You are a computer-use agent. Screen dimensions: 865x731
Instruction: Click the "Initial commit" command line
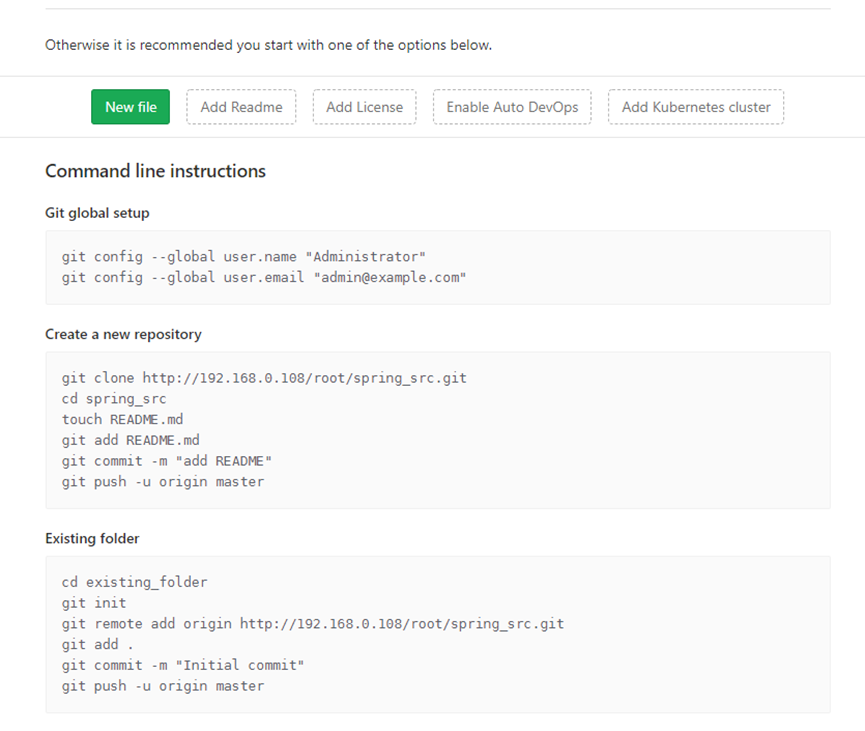click(183, 665)
